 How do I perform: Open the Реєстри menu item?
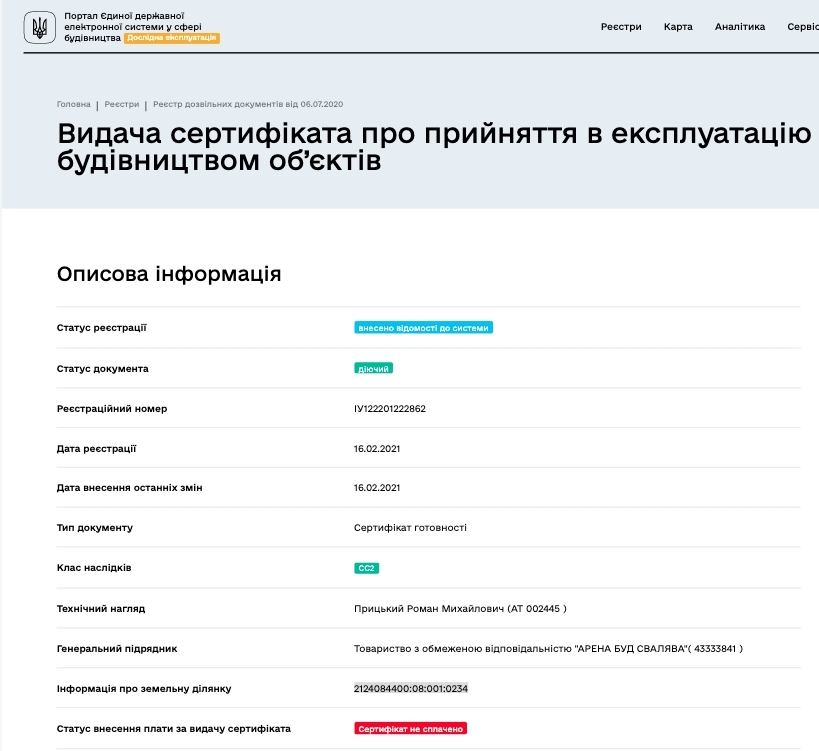(x=621, y=27)
